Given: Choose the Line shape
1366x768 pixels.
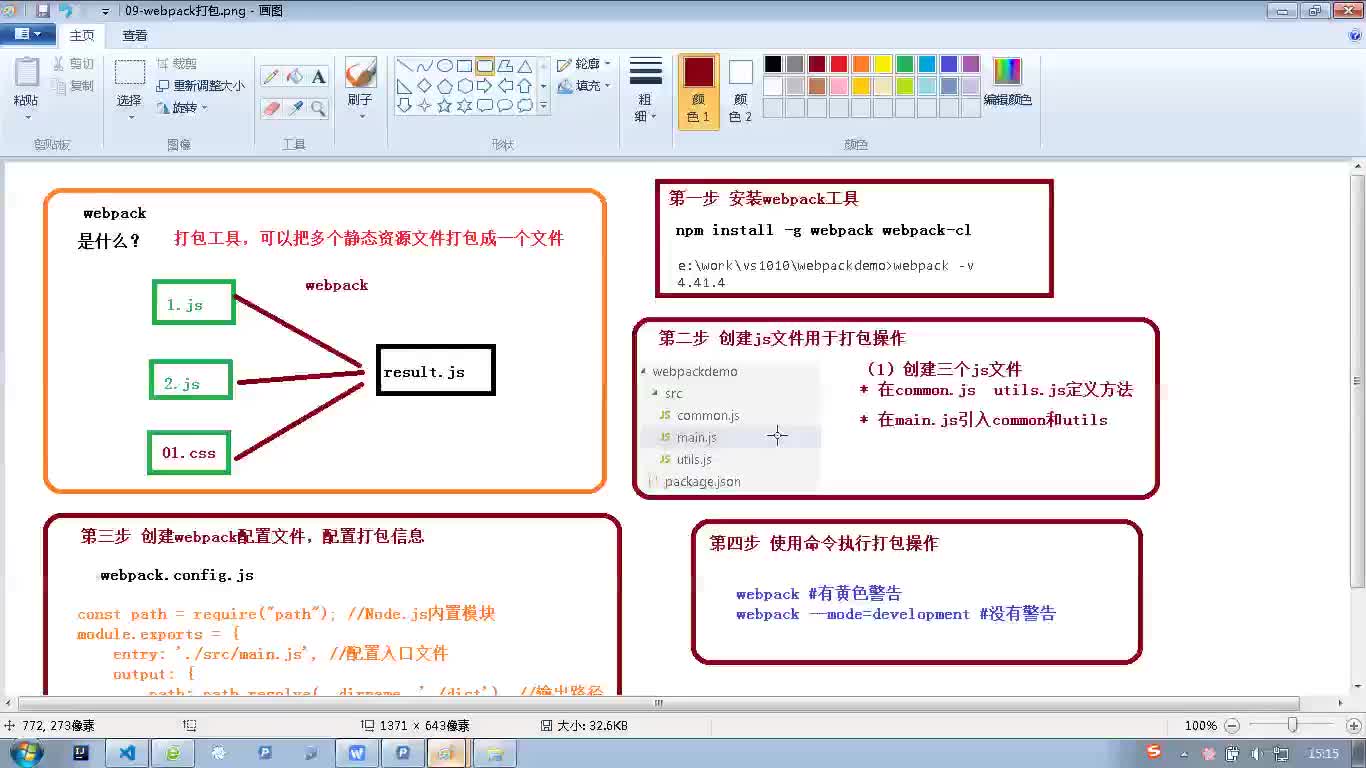Looking at the screenshot, I should (x=405, y=66).
